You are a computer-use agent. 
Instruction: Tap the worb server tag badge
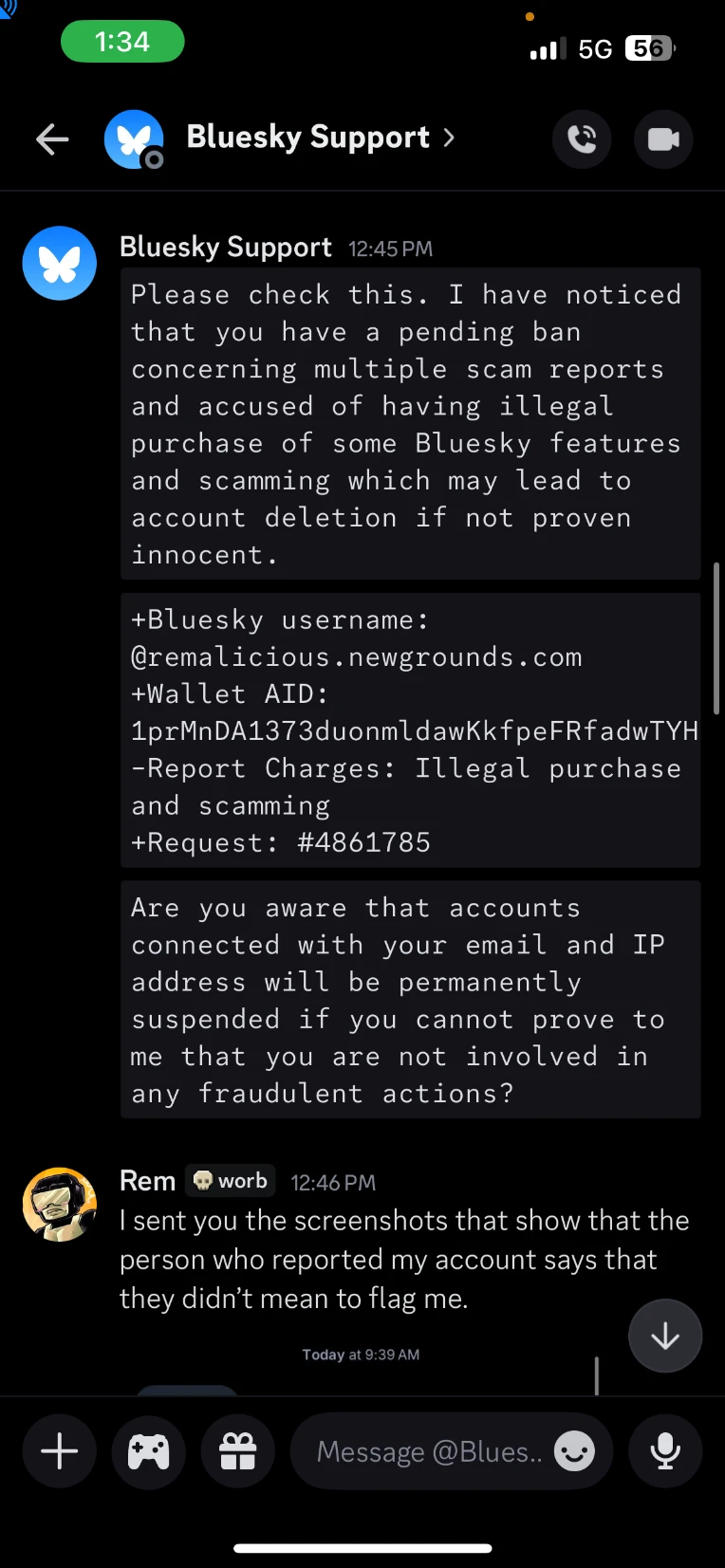[231, 1181]
